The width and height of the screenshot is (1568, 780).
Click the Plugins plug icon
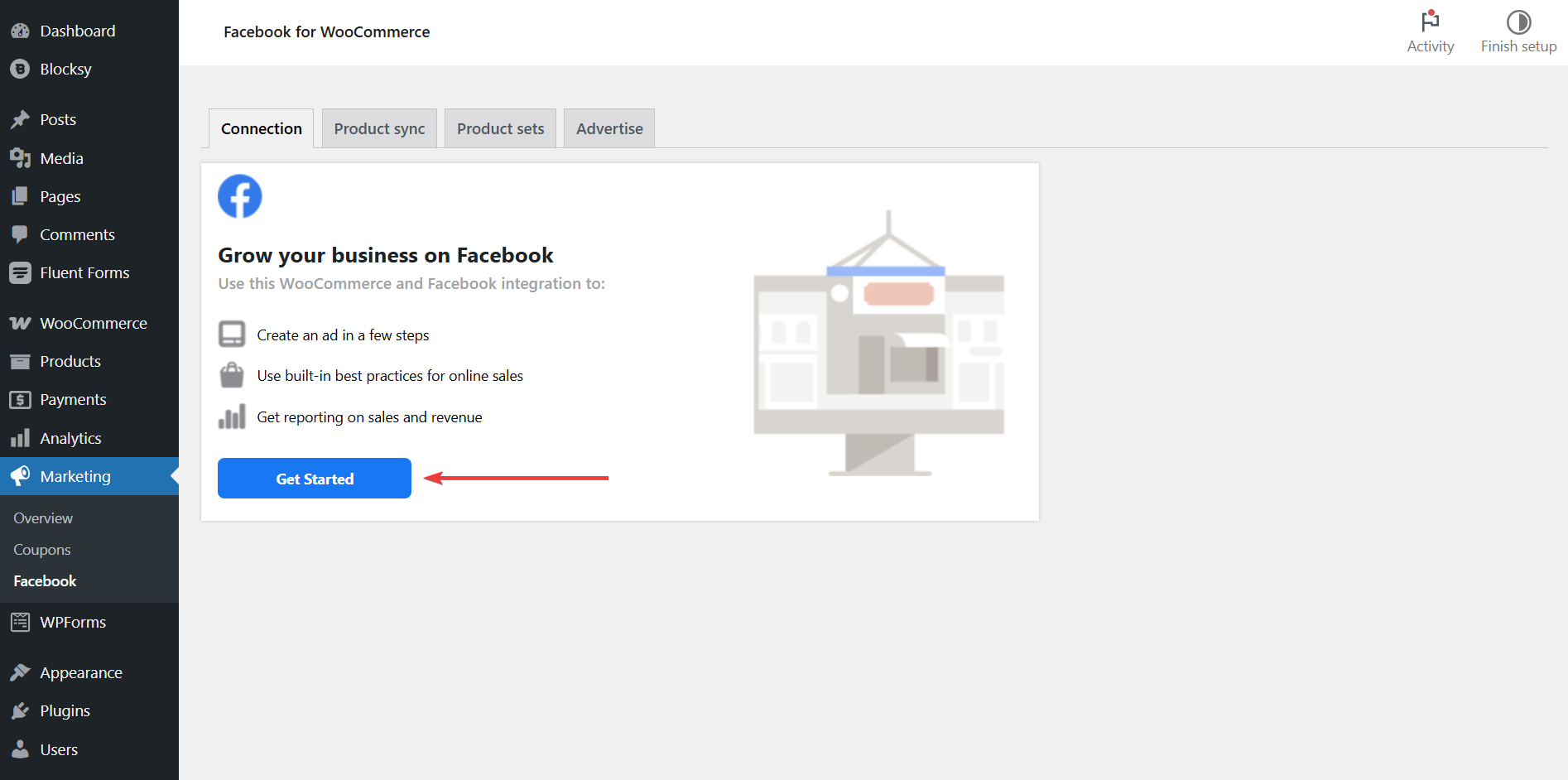(20, 710)
